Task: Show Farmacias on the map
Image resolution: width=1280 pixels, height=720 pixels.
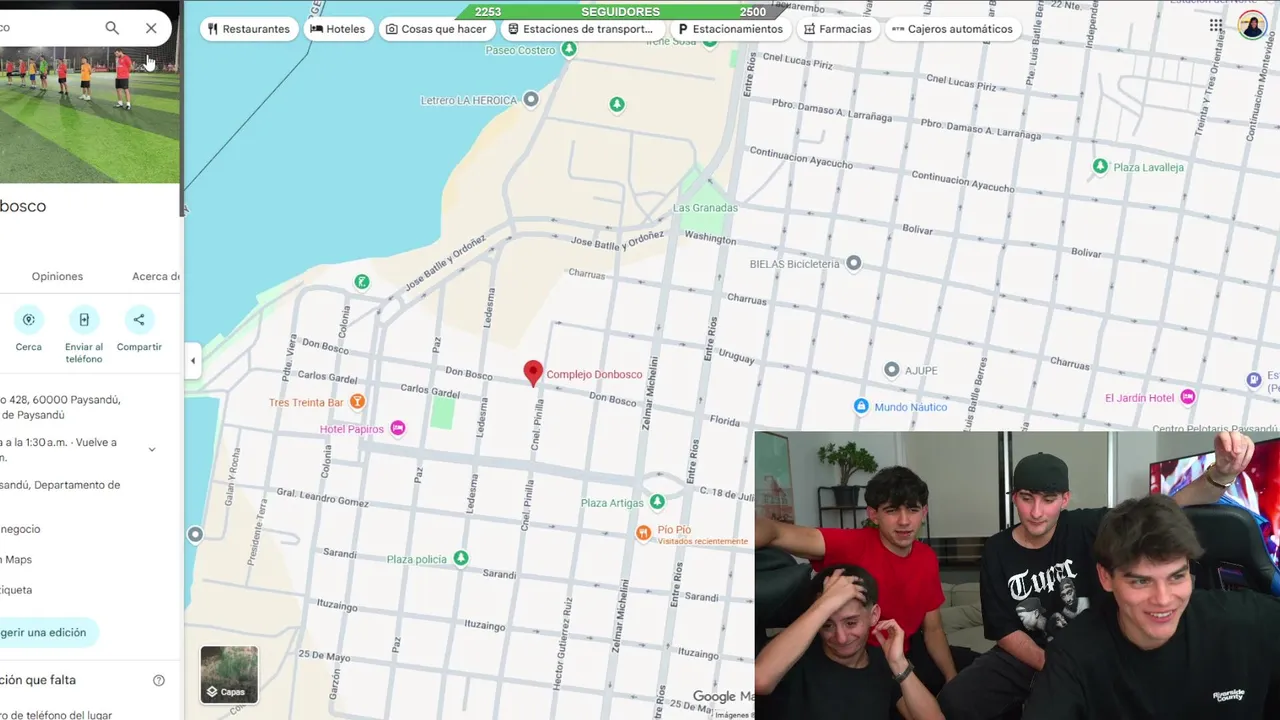Action: pyautogui.click(x=838, y=29)
